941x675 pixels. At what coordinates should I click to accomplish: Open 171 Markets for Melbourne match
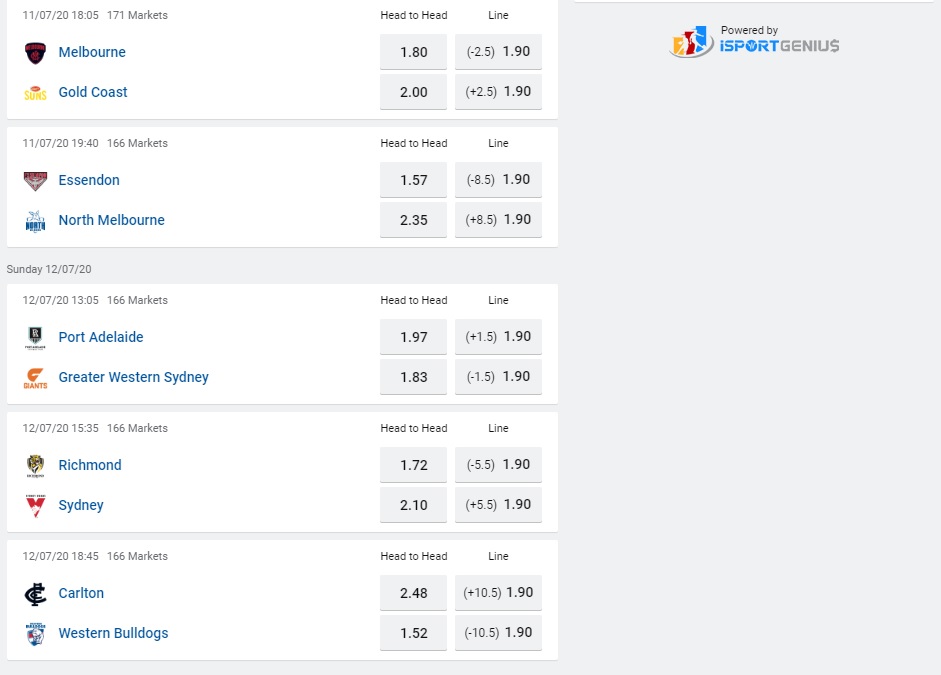pos(137,15)
